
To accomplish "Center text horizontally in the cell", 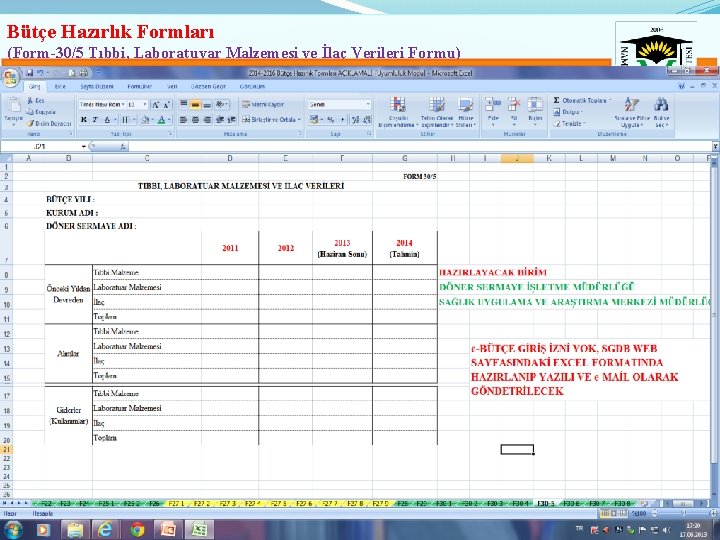I will click(195, 120).
